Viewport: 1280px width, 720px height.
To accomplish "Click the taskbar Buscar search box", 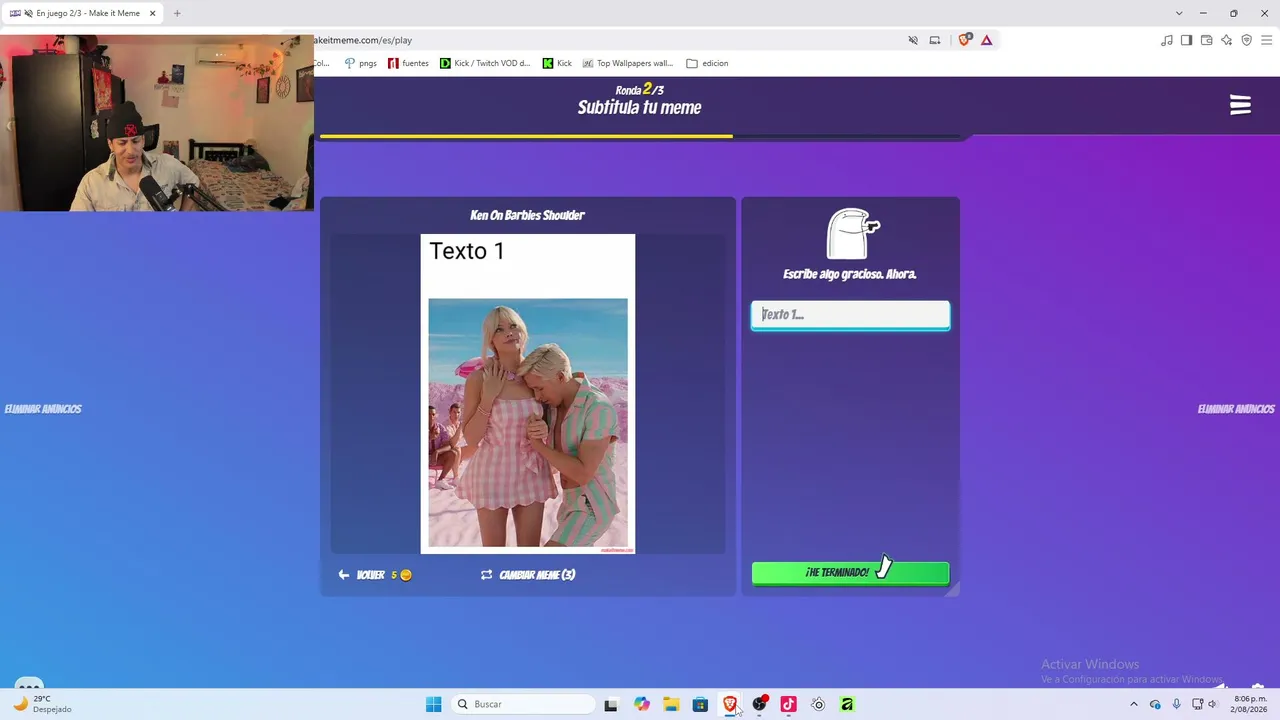I will [523, 704].
